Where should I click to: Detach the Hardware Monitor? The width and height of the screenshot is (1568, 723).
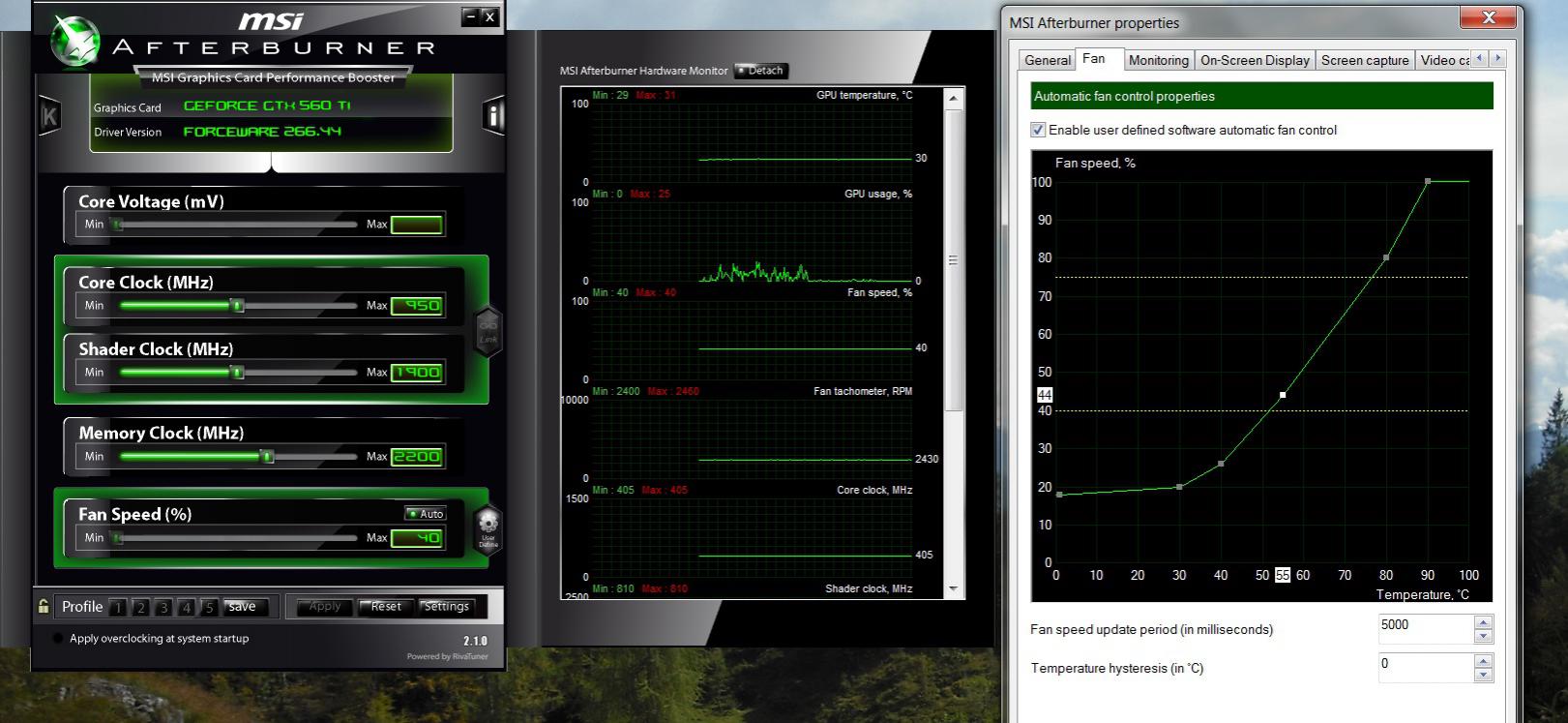pos(761,71)
